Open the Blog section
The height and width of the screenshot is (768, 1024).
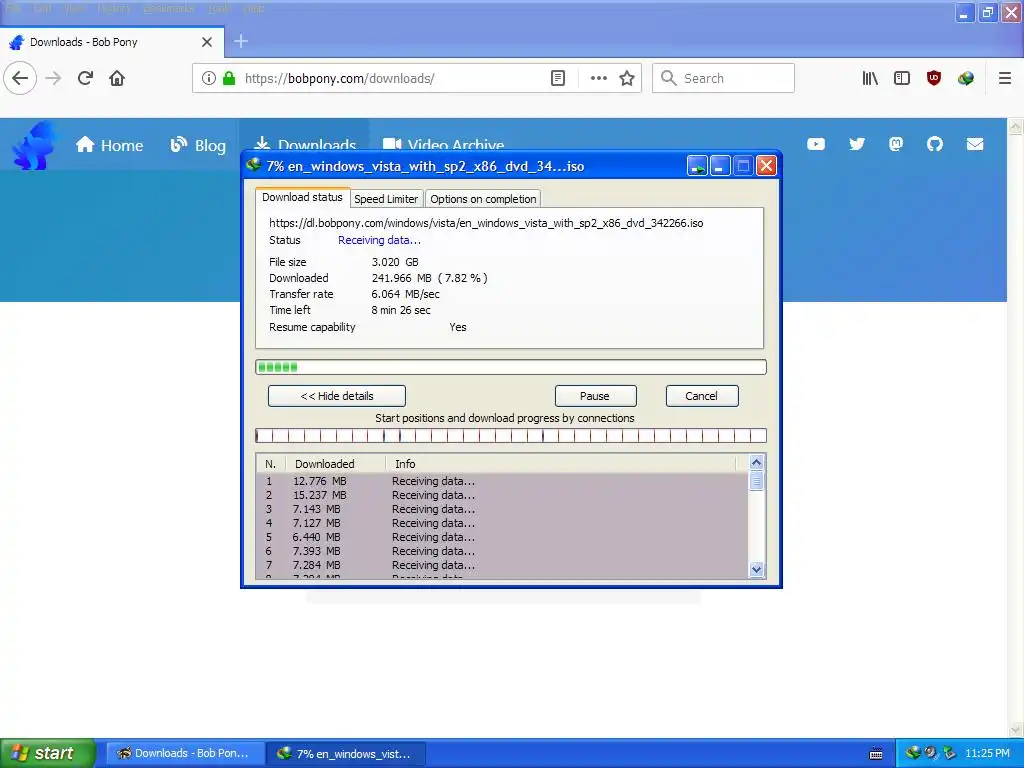click(198, 145)
